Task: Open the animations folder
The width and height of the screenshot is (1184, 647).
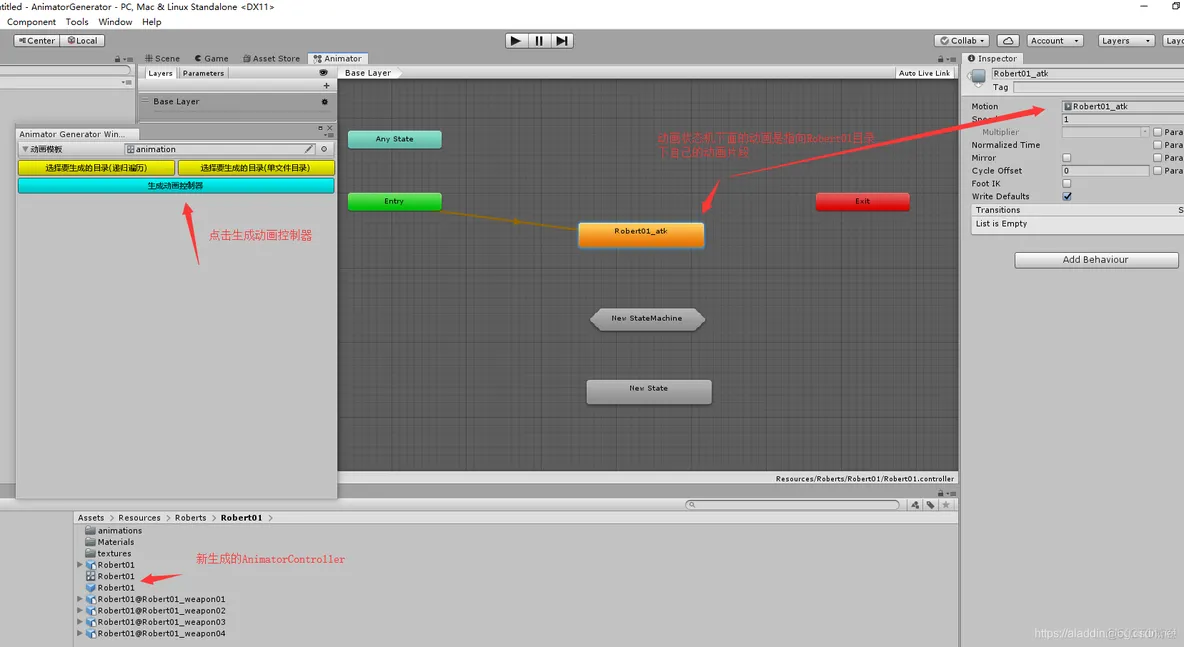Action: click(114, 531)
